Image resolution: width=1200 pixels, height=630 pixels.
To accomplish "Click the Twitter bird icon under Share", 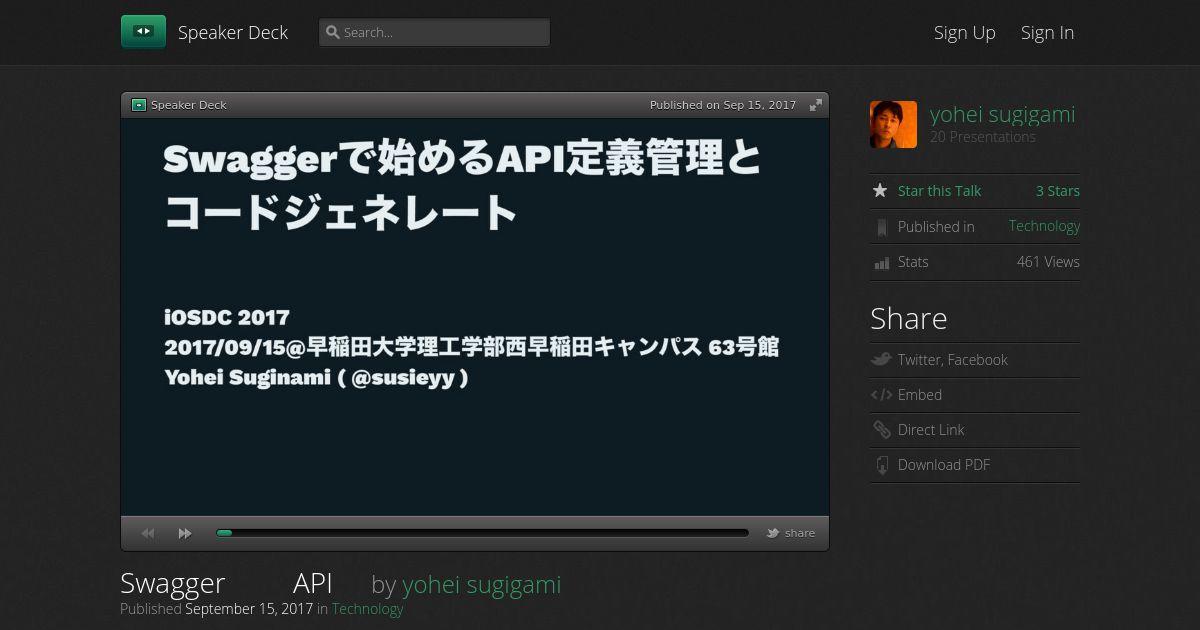I will pos(881,359).
